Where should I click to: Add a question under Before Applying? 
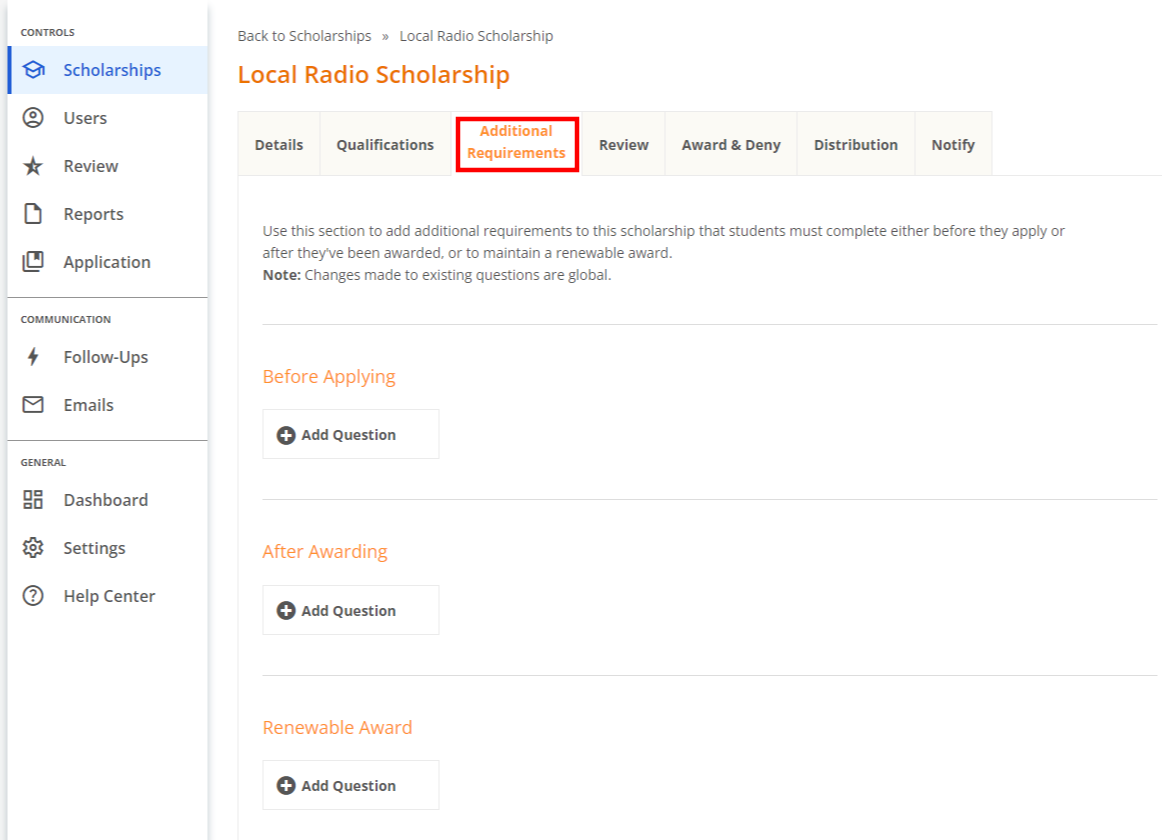coord(350,434)
